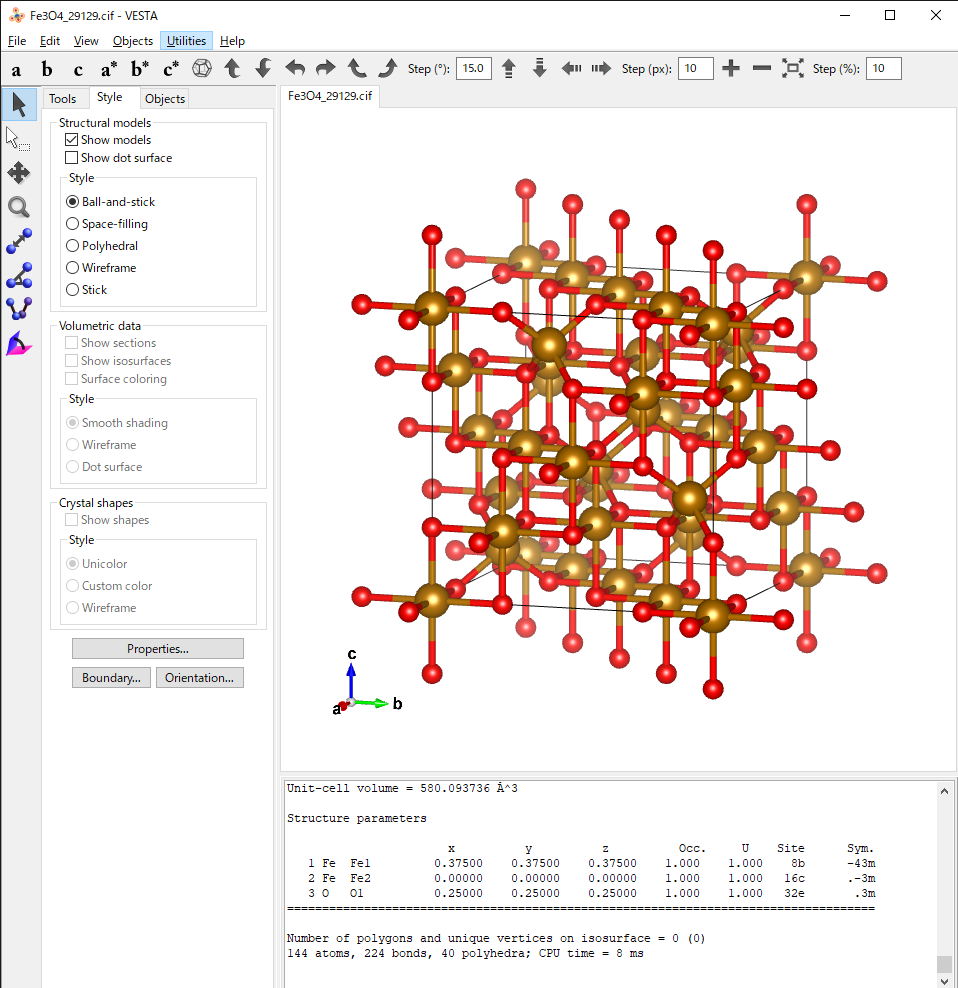Viewport: 958px width, 988px height.
Task: Switch to the Tools tab
Action: pos(62,99)
